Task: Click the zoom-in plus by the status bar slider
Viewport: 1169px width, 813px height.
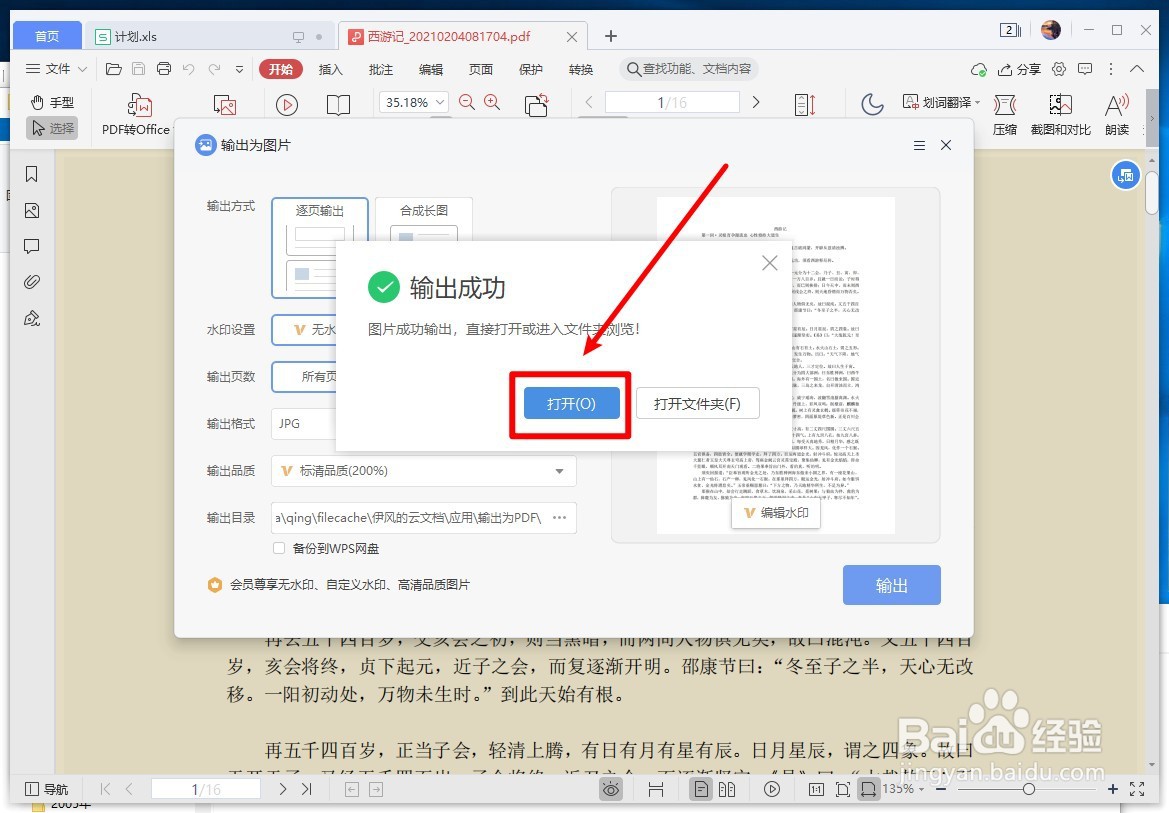Action: 1113,789
